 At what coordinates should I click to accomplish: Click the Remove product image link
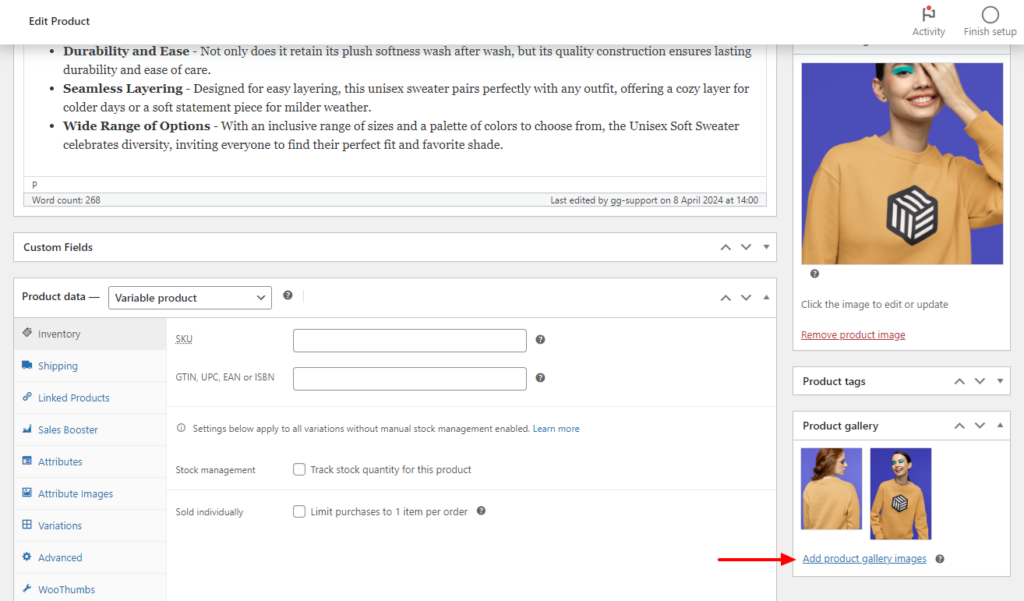852,334
